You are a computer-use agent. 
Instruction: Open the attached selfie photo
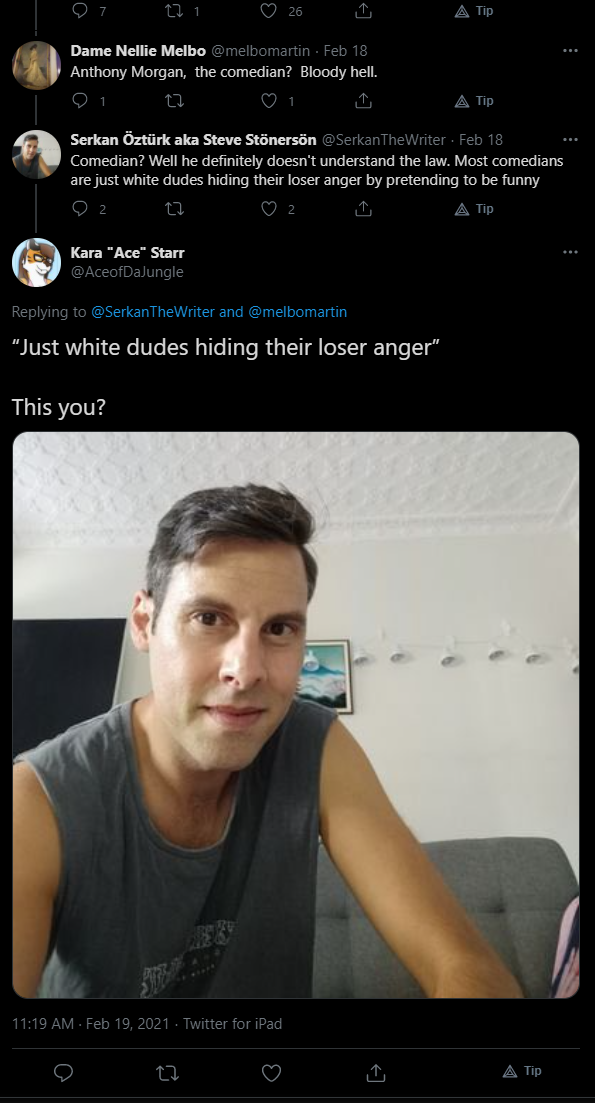(x=296, y=715)
